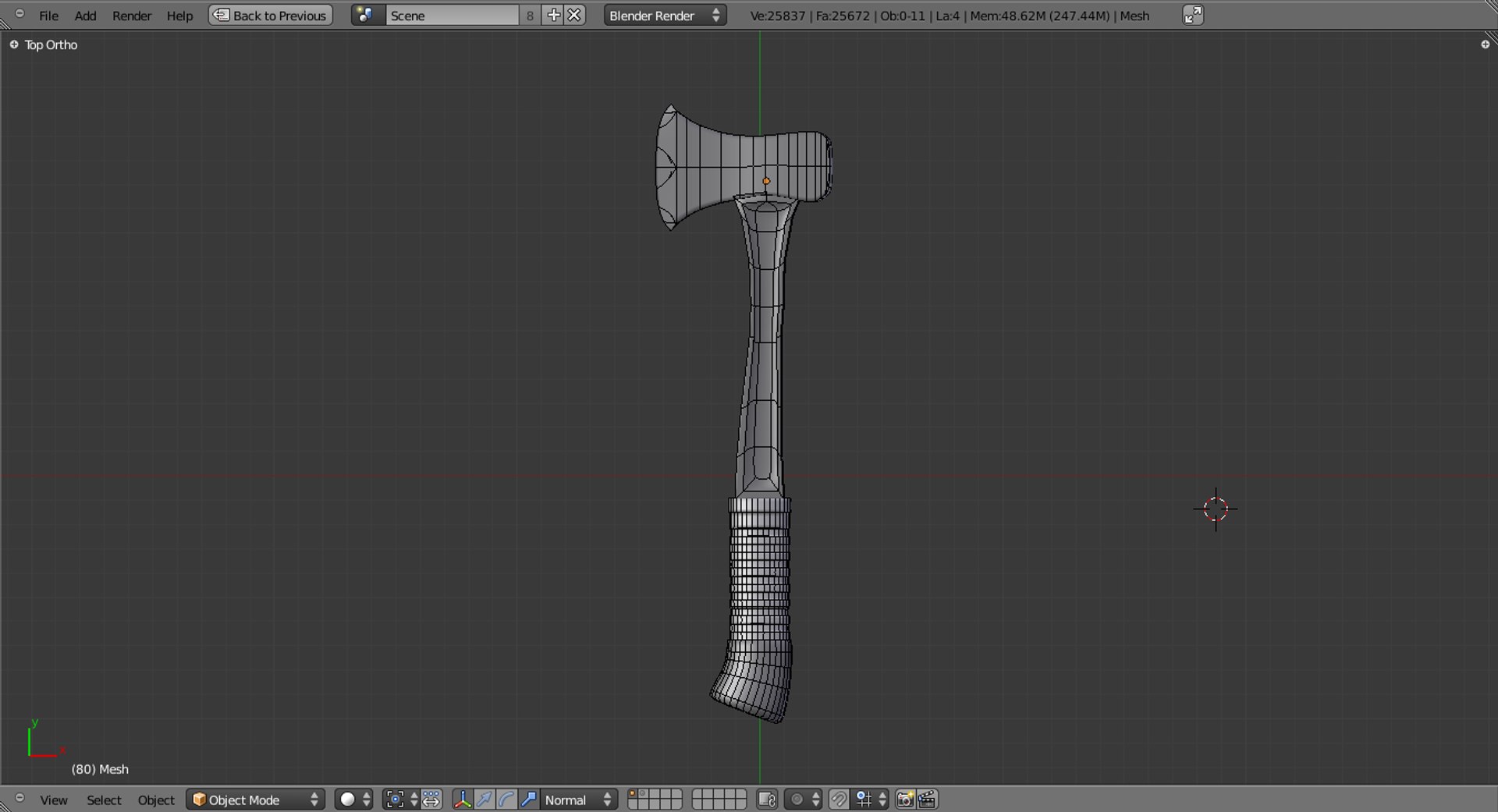This screenshot has height=812, width=1498.
Task: Open the Help menu
Action: pyautogui.click(x=179, y=16)
